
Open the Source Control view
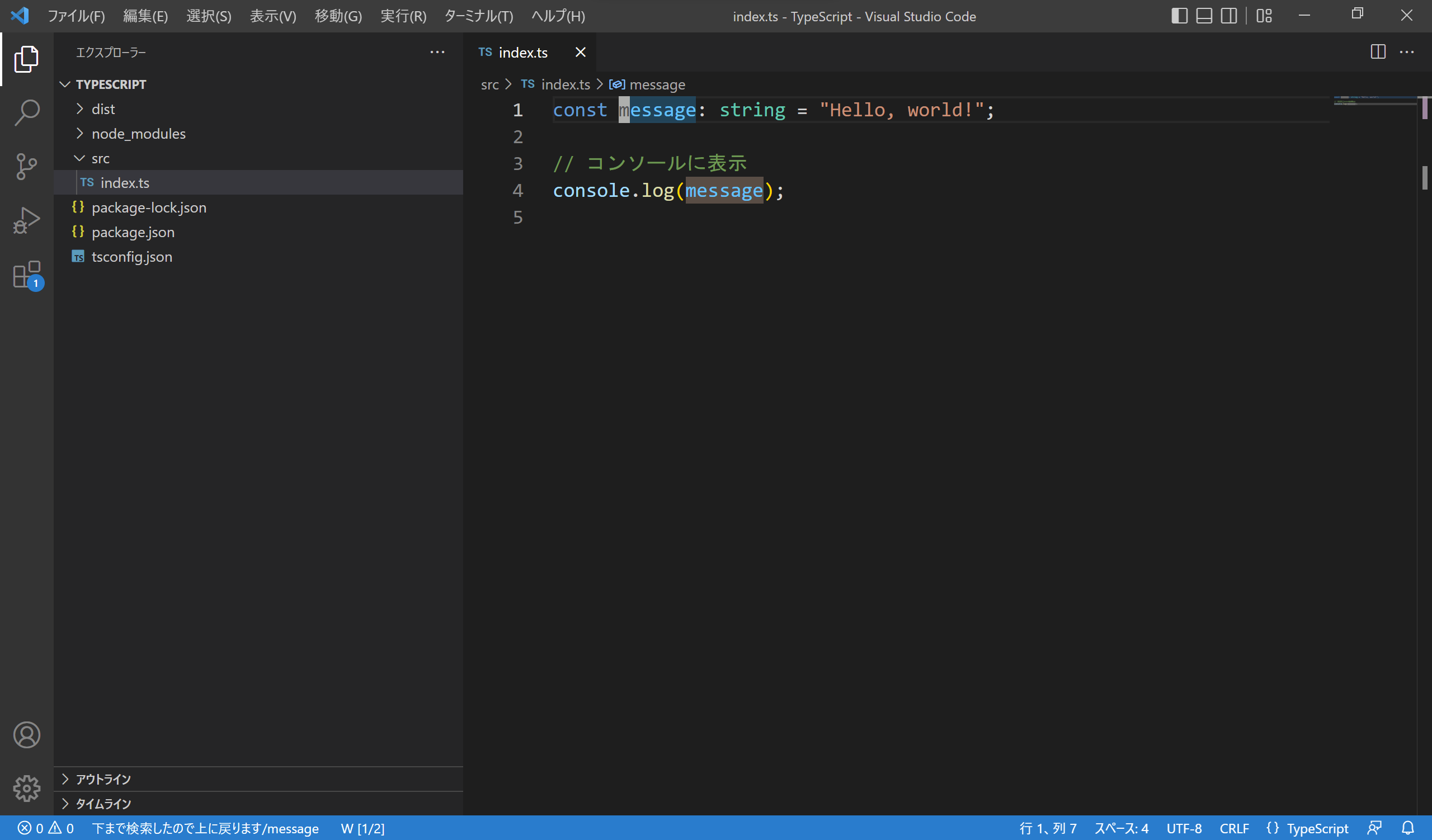point(26,167)
